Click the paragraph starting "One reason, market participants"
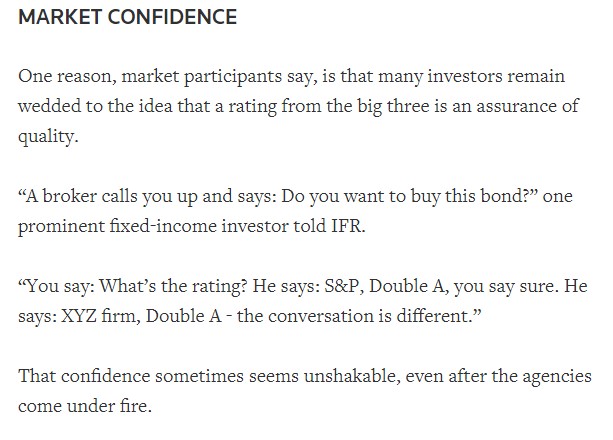The height and width of the screenshot is (440, 613). (x=299, y=106)
